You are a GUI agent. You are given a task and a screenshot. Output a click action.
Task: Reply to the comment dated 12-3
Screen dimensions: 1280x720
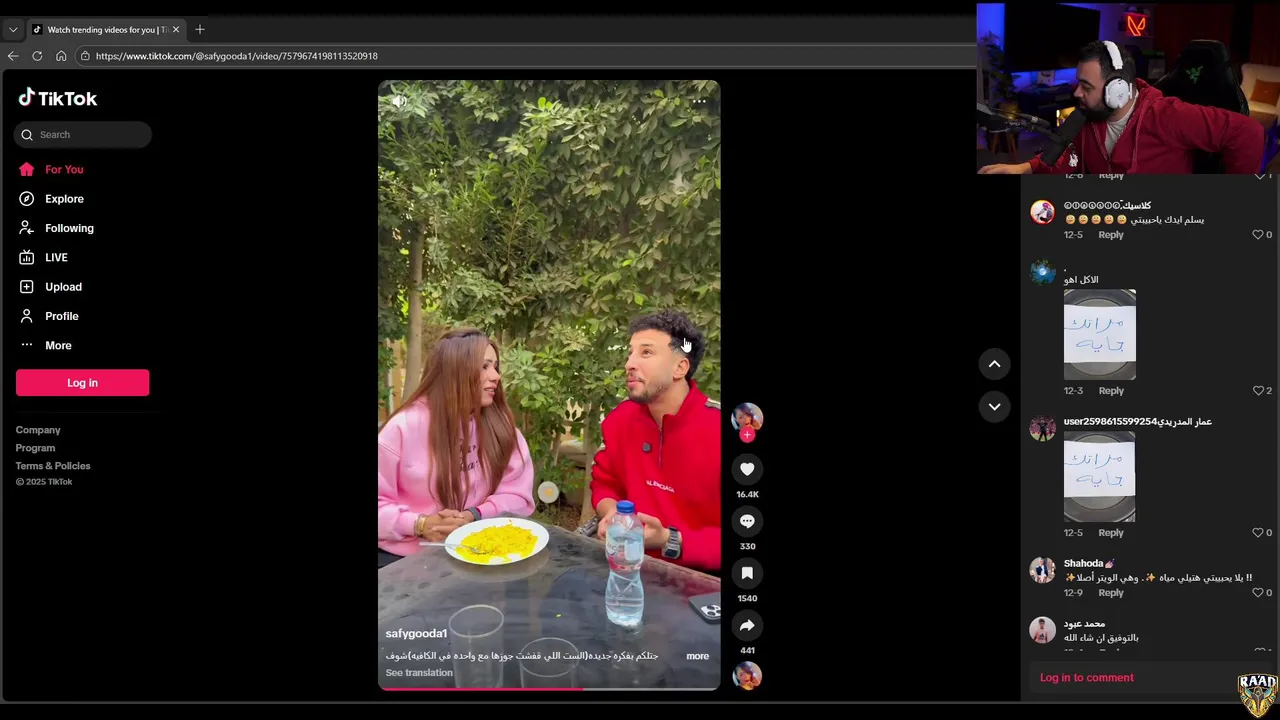click(x=1111, y=391)
